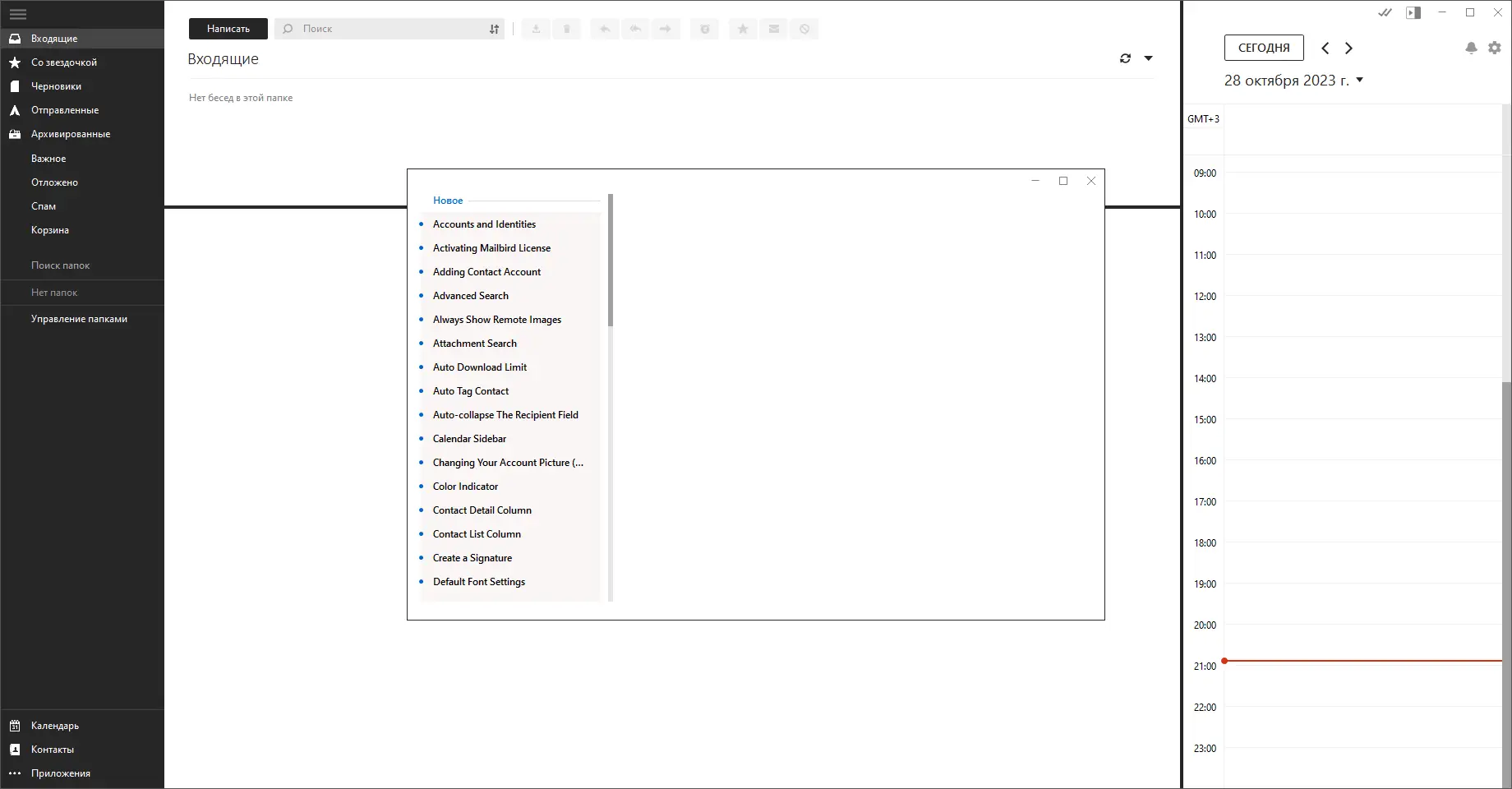This screenshot has height=789, width=1512.
Task: Open the Contact Detail Column topic
Action: coord(509,510)
